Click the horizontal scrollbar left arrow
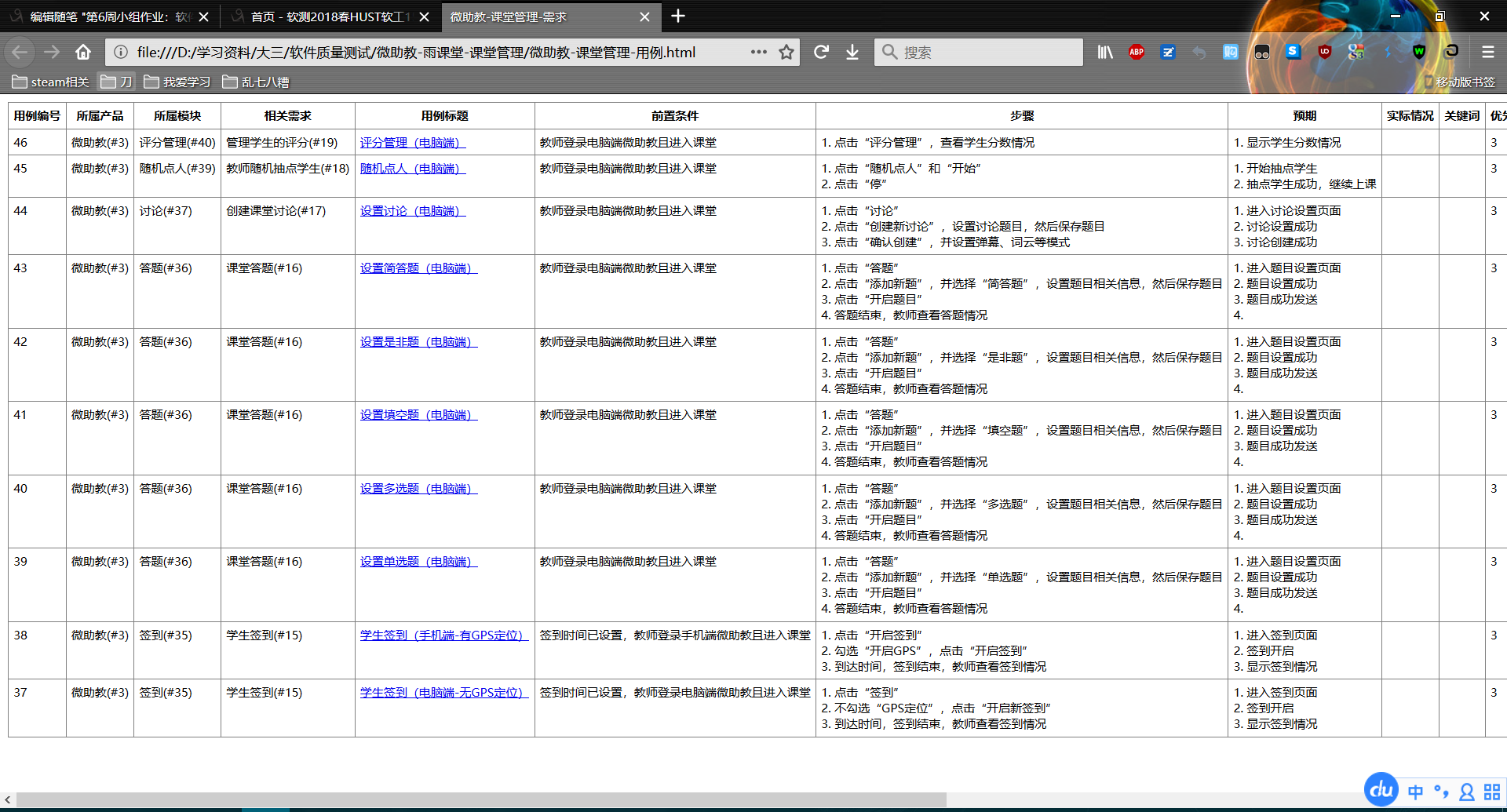Viewport: 1507px width, 812px height. [8, 799]
